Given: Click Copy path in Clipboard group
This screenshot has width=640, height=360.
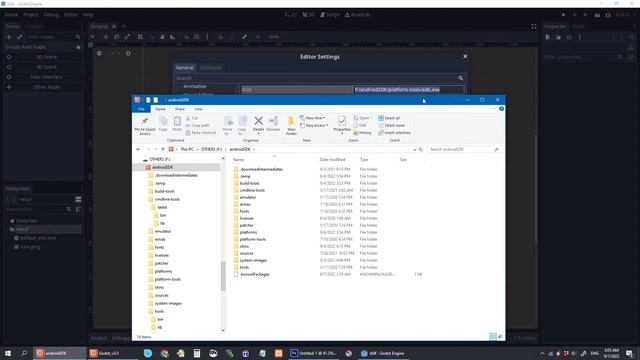Looking at the screenshot, I should [198, 125].
